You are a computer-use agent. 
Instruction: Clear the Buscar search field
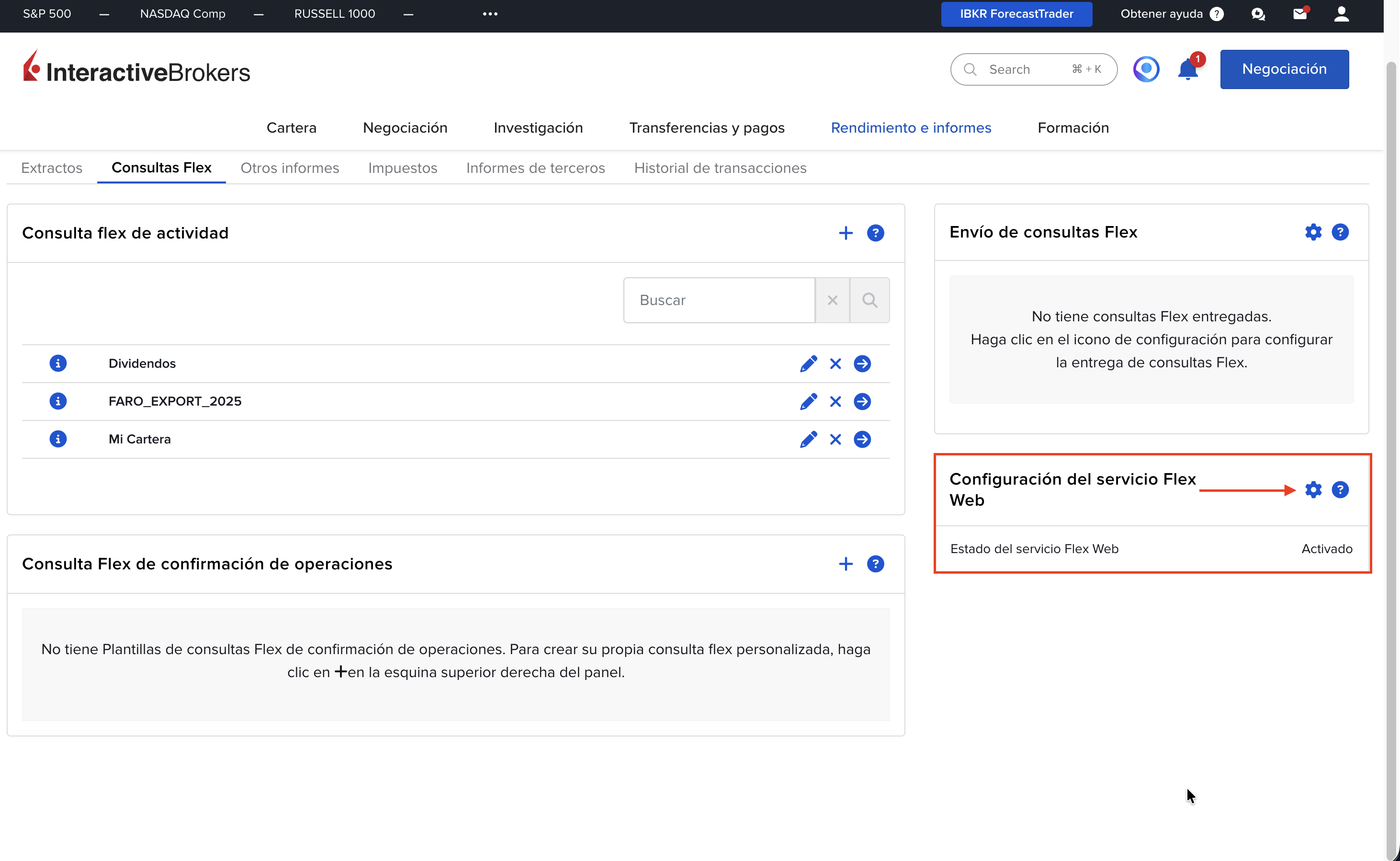[x=832, y=300]
